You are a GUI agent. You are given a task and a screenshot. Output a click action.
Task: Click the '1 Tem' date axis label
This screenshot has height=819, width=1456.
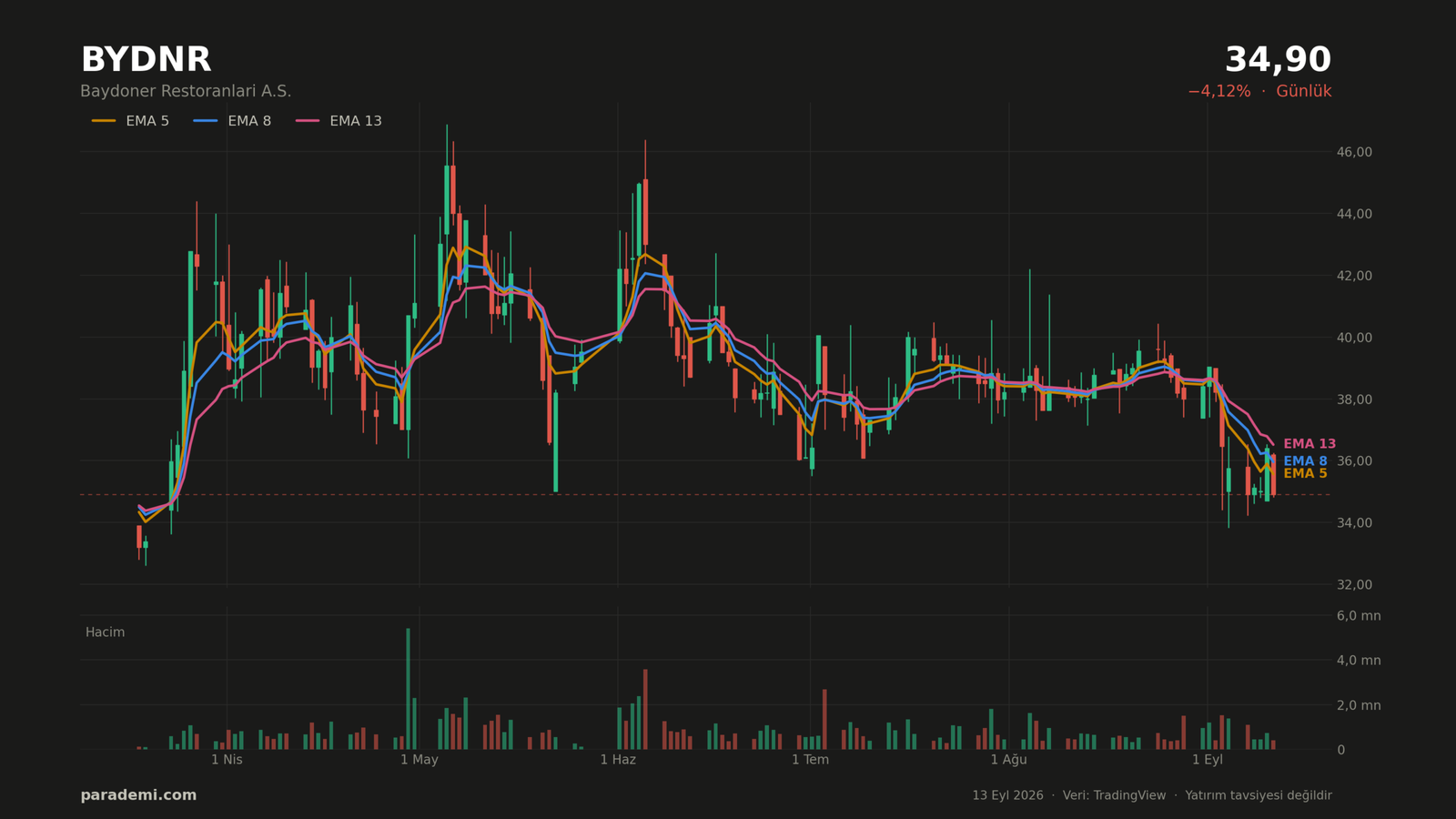tap(810, 760)
